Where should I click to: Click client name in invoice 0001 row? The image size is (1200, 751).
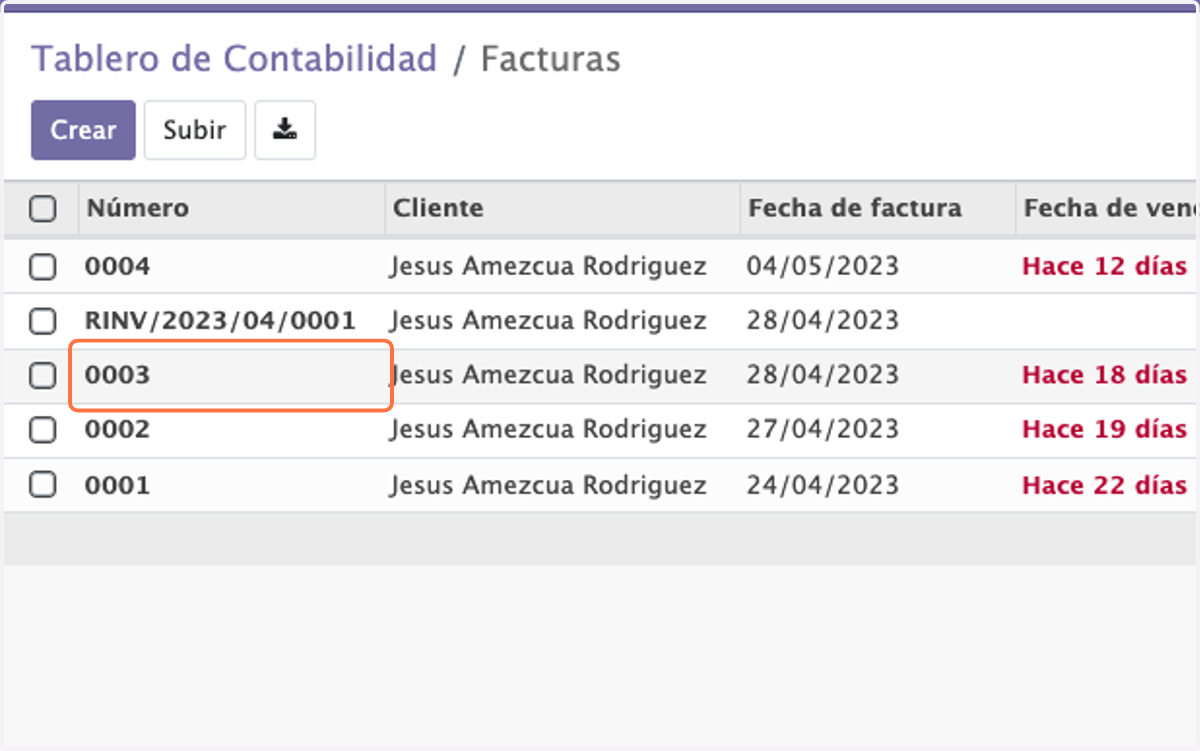[x=548, y=486]
